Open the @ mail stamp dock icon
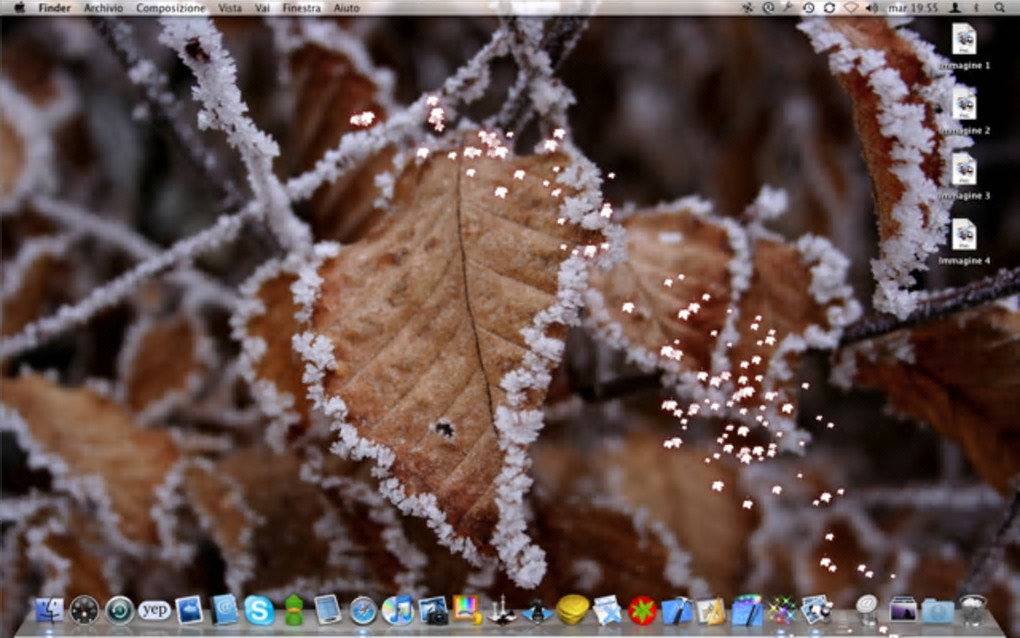The width and height of the screenshot is (1020, 638). [x=867, y=609]
